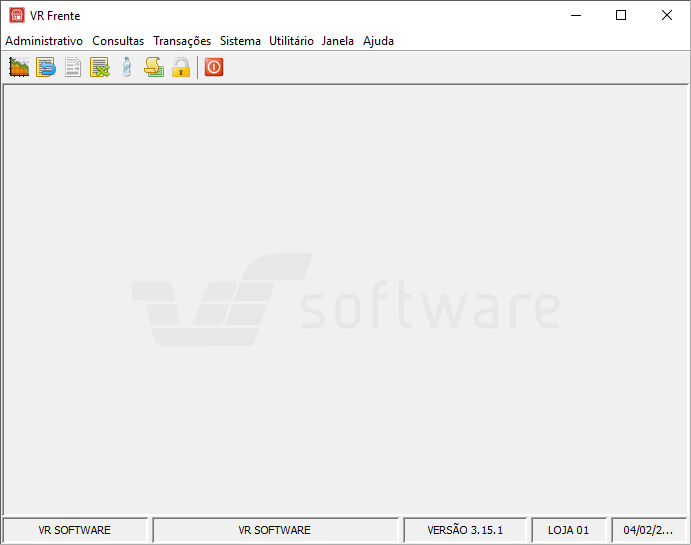Viewport: 691px width, 545px height.
Task: Maximize the VR Frente window
Action: (x=621, y=15)
